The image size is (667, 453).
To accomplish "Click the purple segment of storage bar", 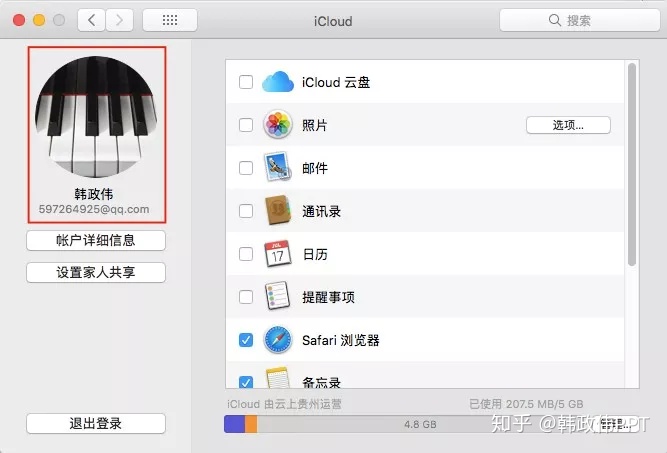I will click(234, 424).
